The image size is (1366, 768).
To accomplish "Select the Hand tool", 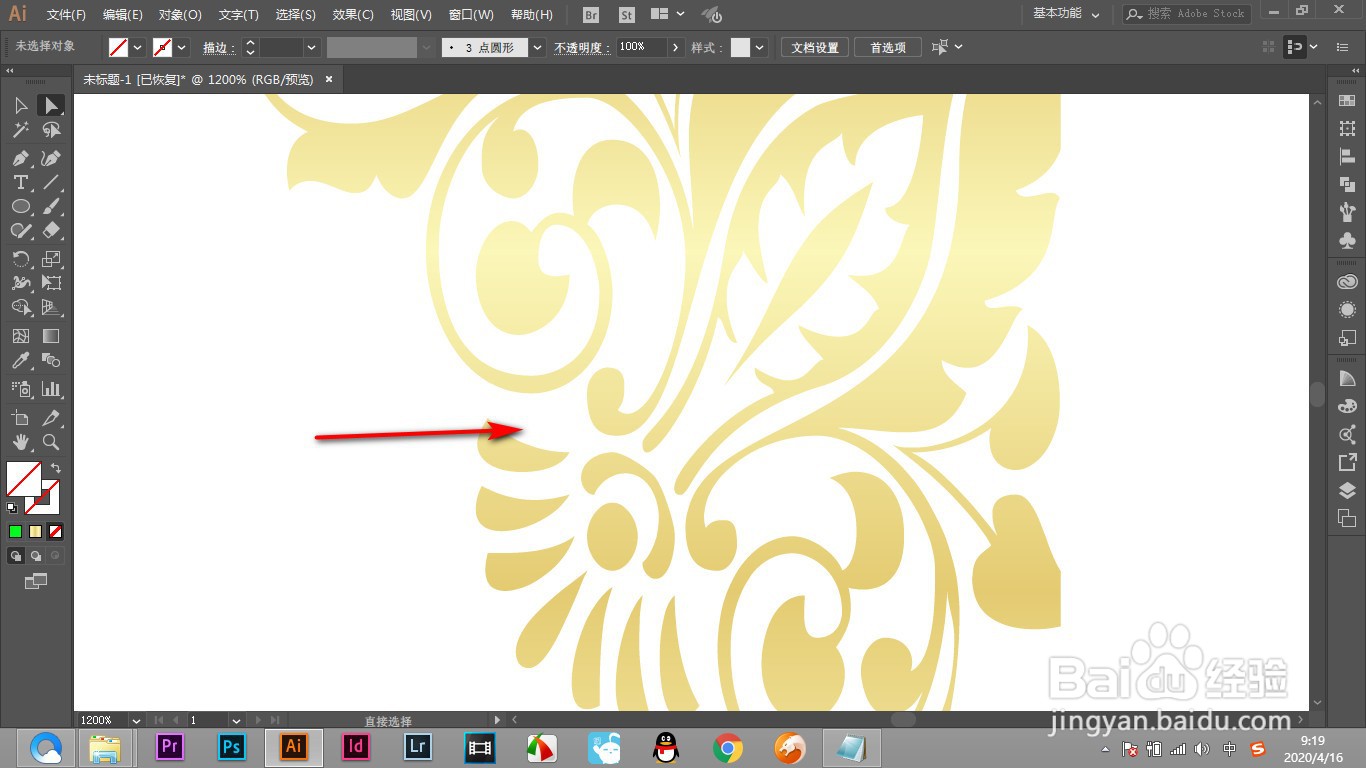I will tap(21, 441).
